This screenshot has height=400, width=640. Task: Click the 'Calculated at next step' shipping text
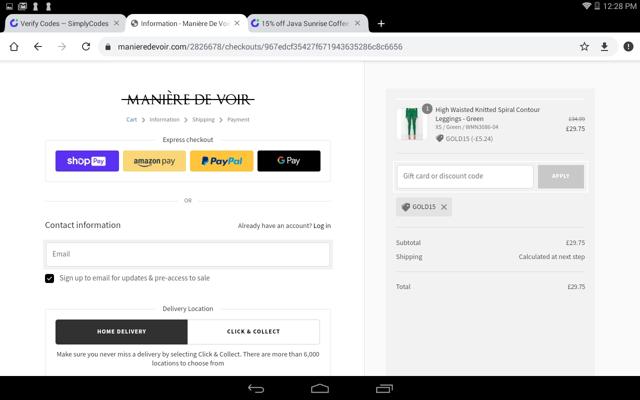[552, 257]
